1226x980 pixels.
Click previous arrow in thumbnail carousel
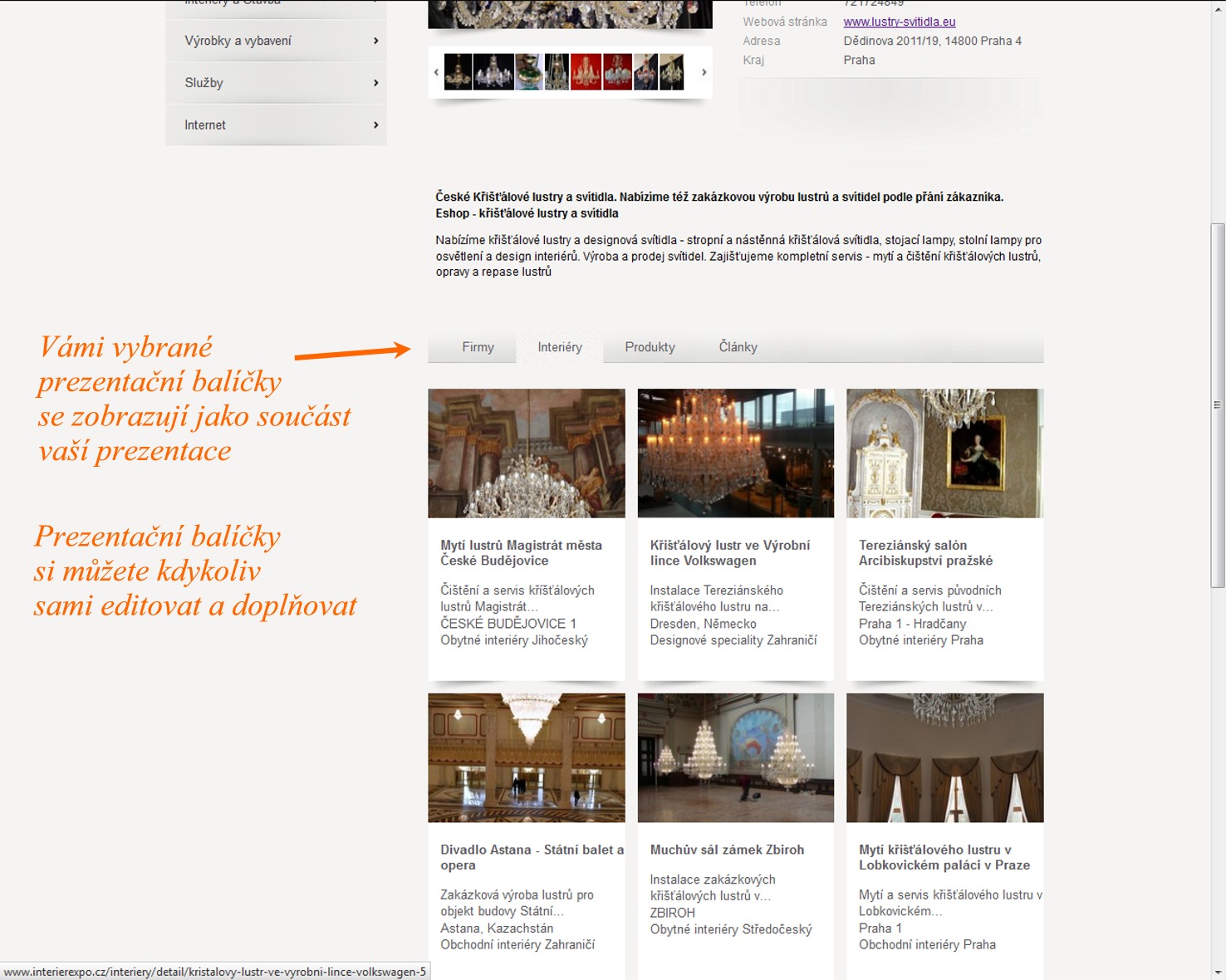[x=436, y=72]
